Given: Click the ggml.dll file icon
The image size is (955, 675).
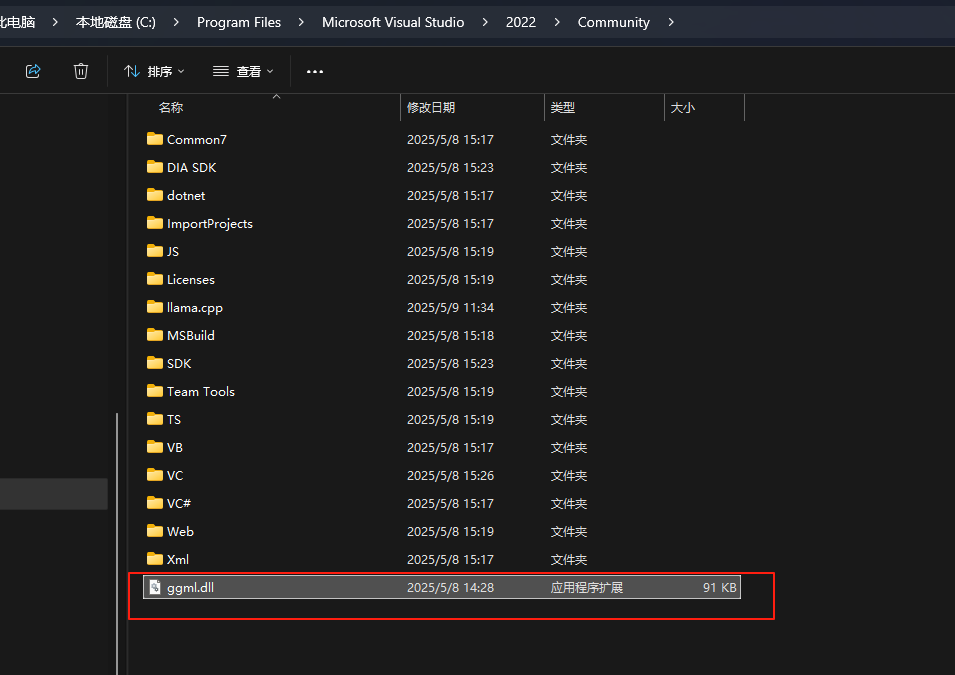Looking at the screenshot, I should pos(155,587).
